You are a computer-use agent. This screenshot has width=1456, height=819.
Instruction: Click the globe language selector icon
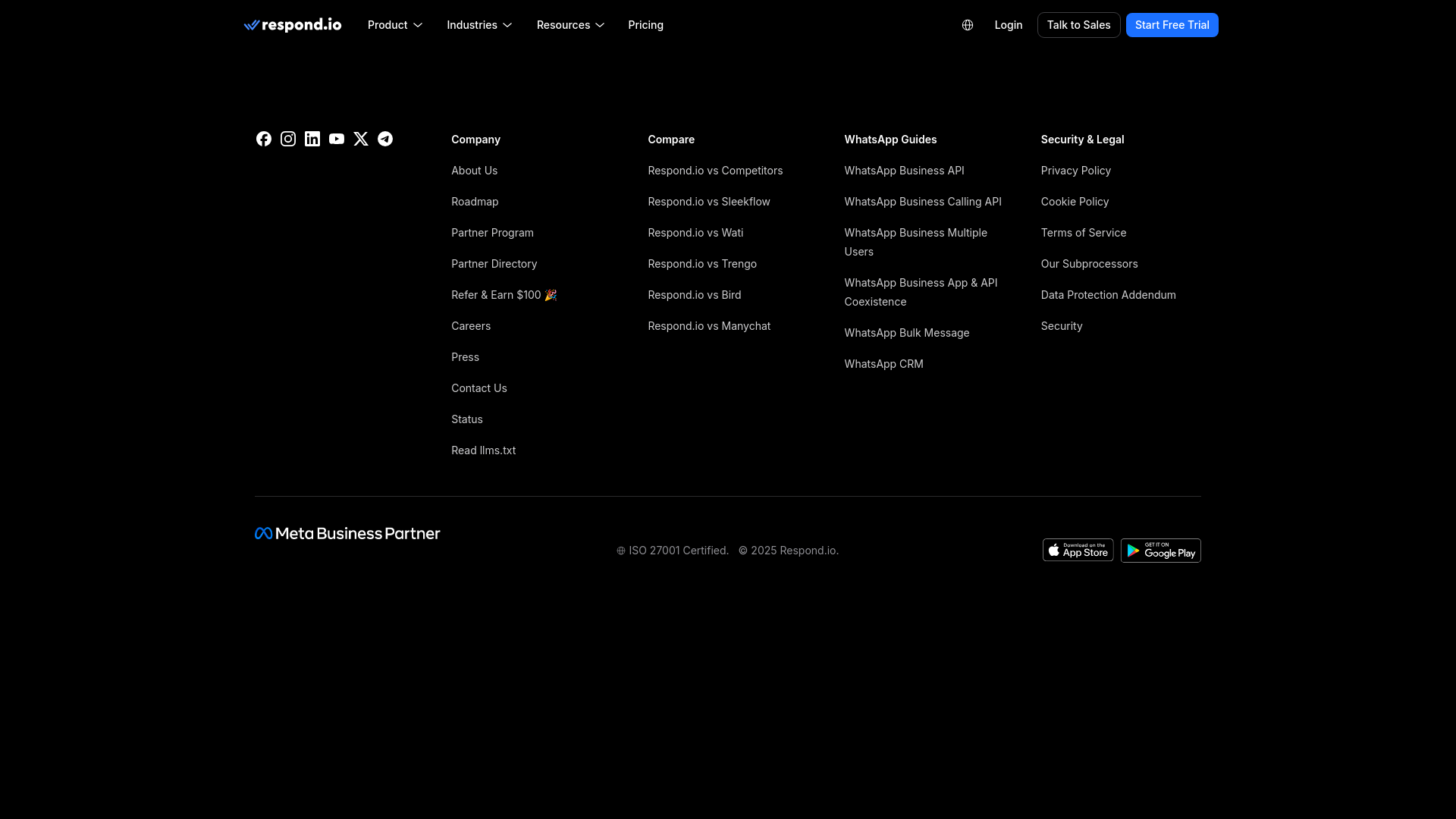pos(968,25)
